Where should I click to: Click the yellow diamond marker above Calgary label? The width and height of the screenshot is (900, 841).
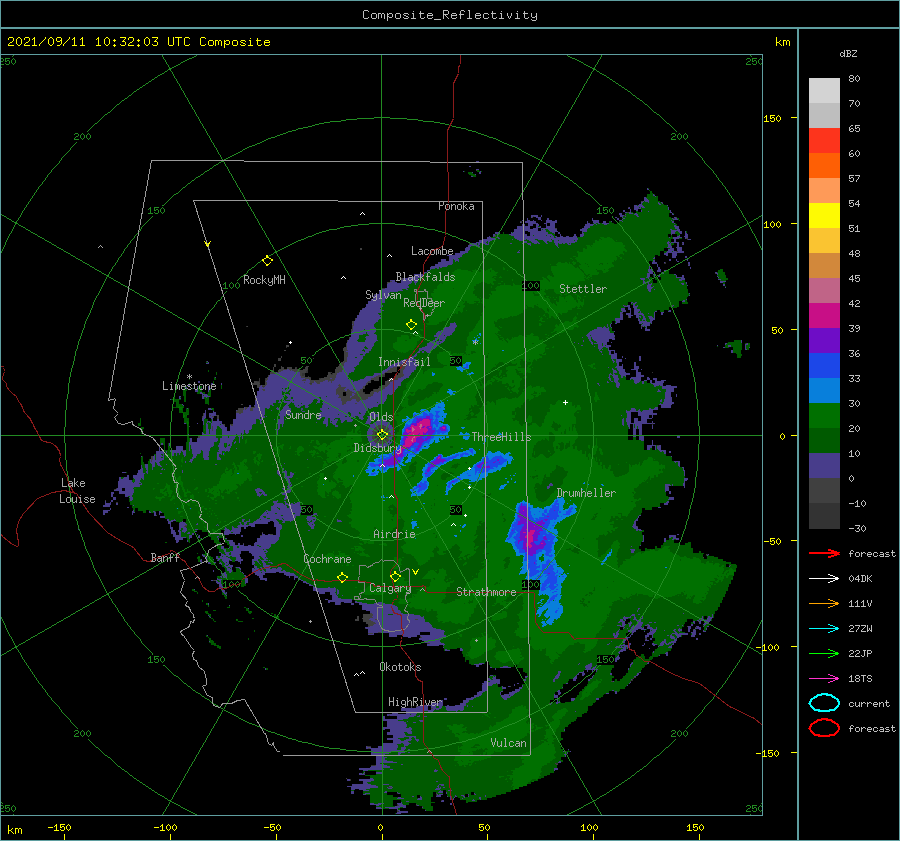tap(395, 576)
